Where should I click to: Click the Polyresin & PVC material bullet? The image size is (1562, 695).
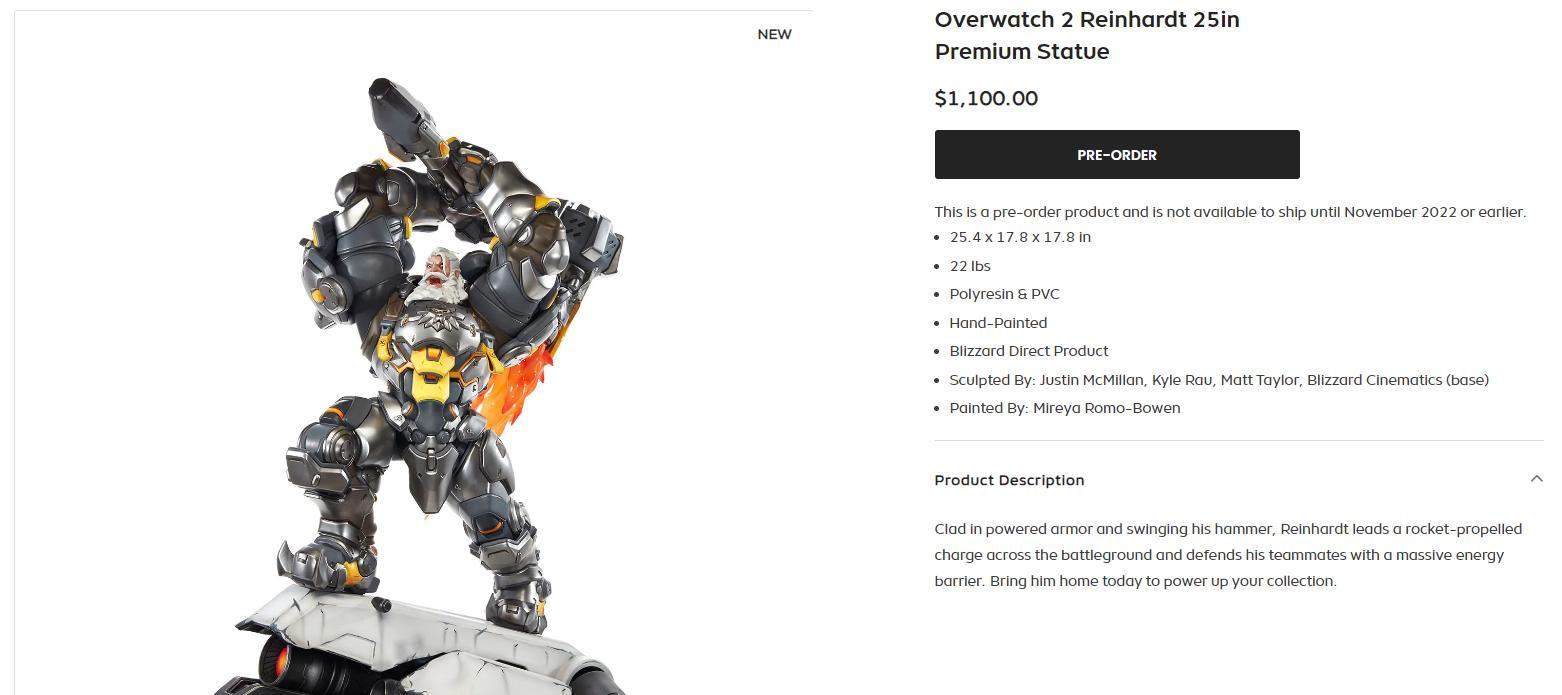point(1004,294)
